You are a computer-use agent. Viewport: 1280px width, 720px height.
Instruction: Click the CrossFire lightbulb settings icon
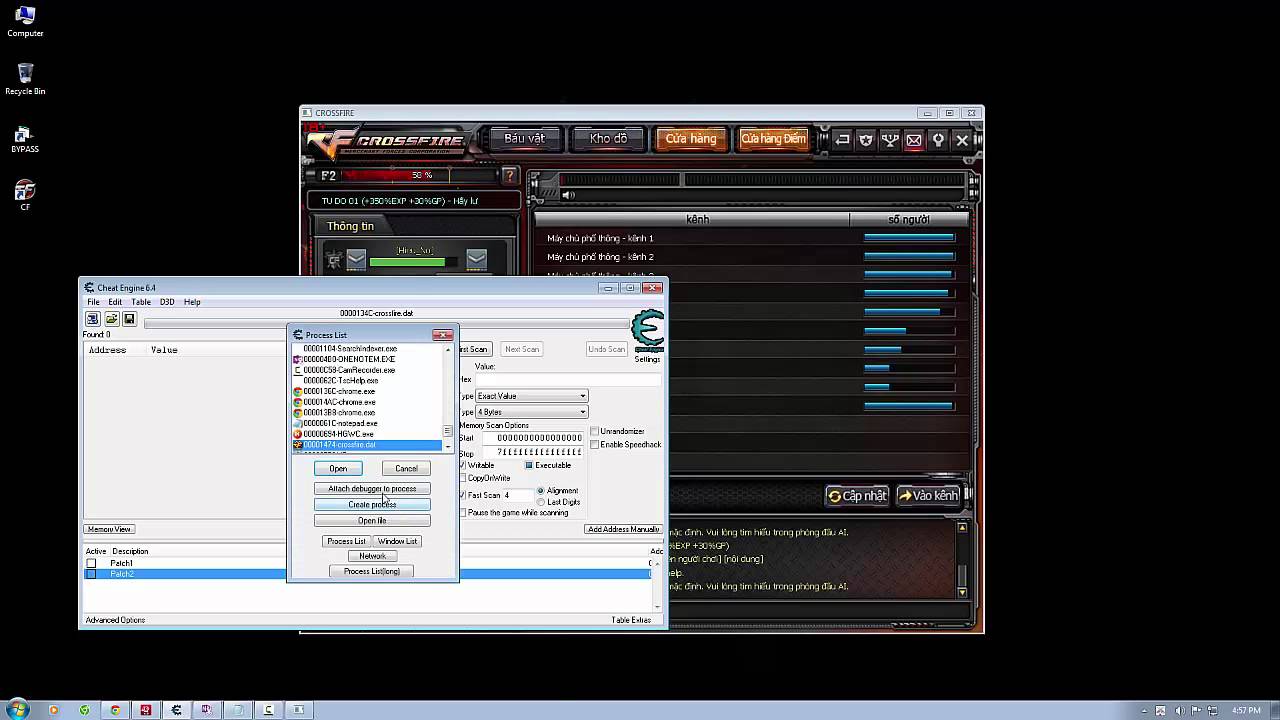pyautogui.click(x=938, y=140)
